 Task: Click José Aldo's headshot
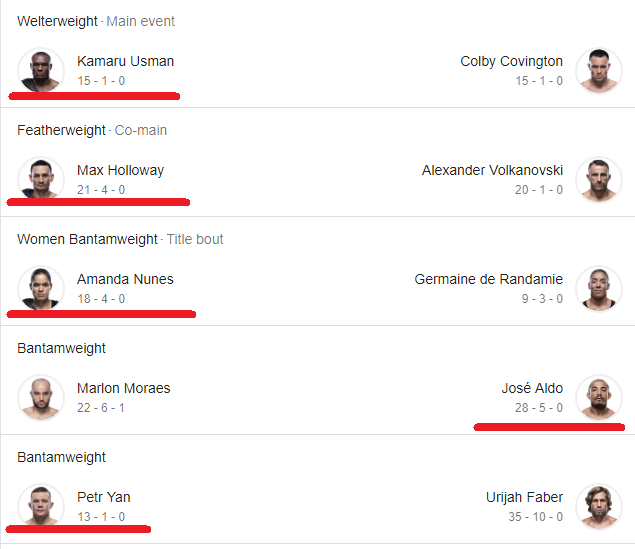[599, 397]
